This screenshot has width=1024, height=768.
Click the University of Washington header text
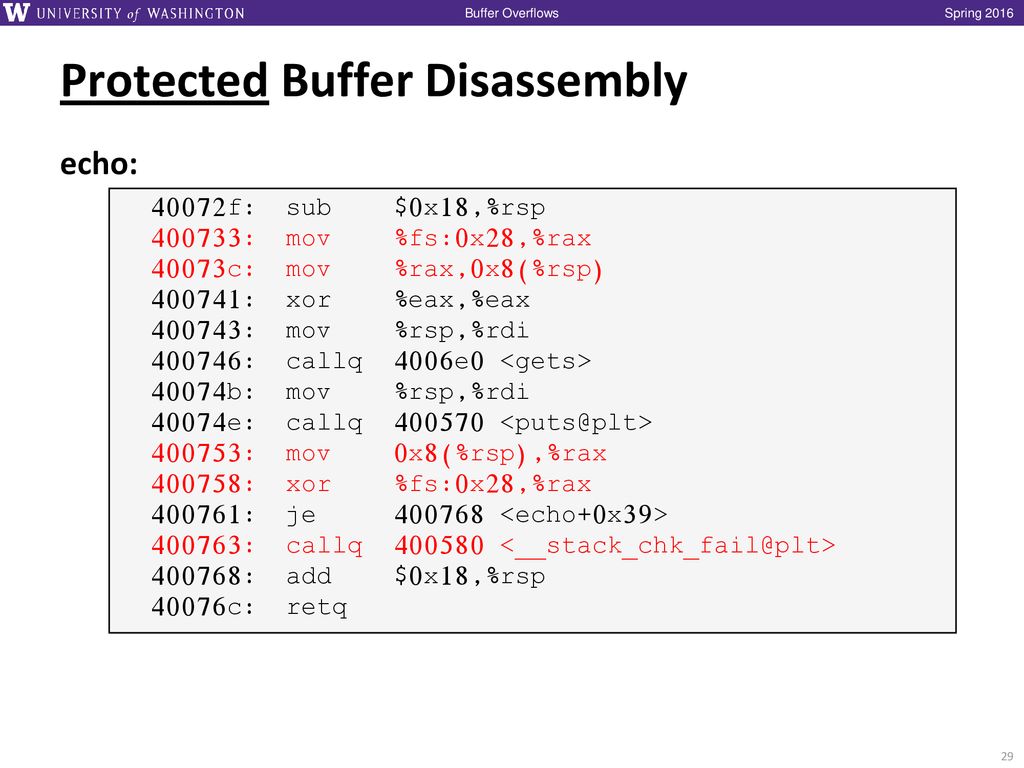tap(140, 13)
